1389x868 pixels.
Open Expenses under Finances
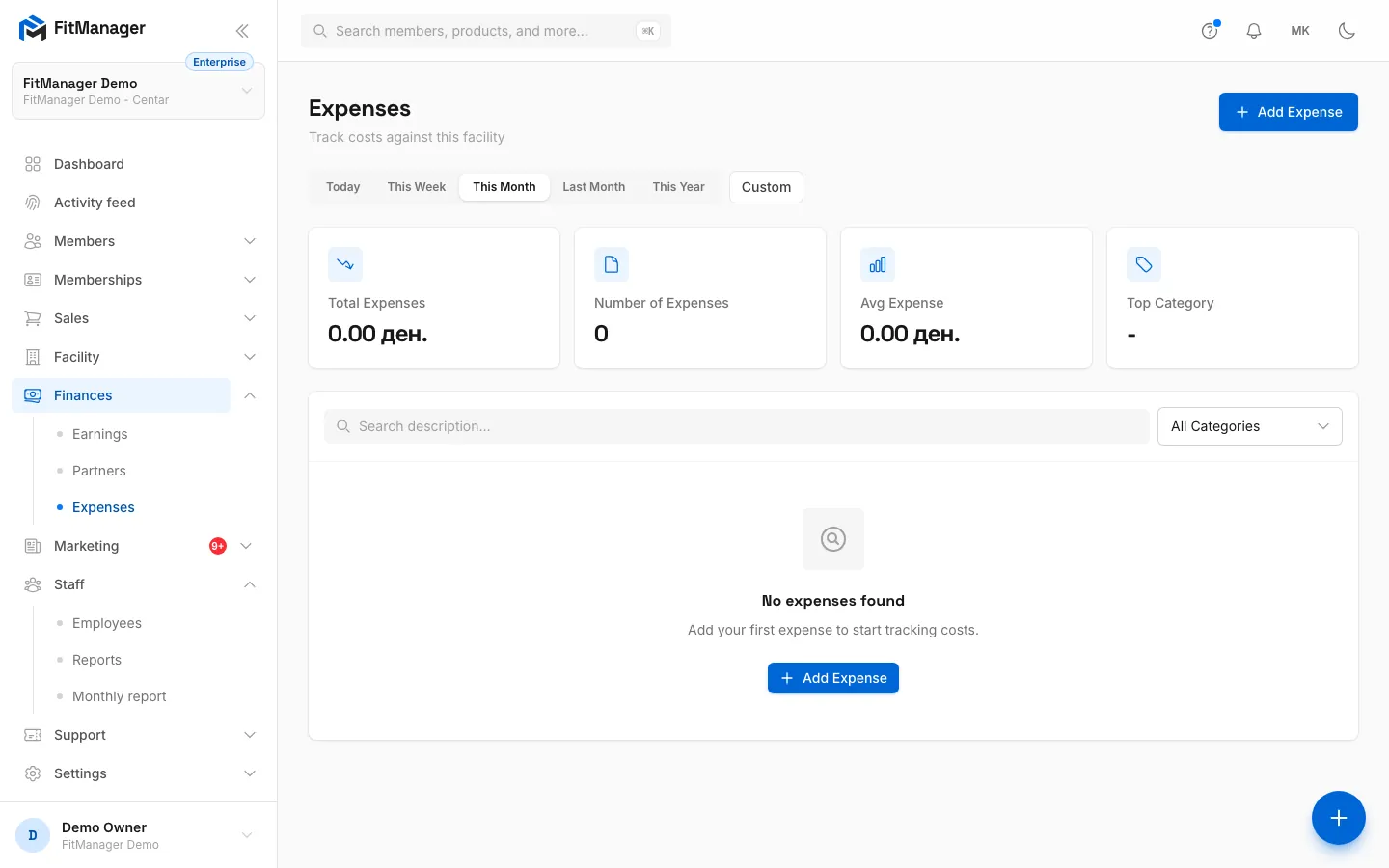pos(103,507)
